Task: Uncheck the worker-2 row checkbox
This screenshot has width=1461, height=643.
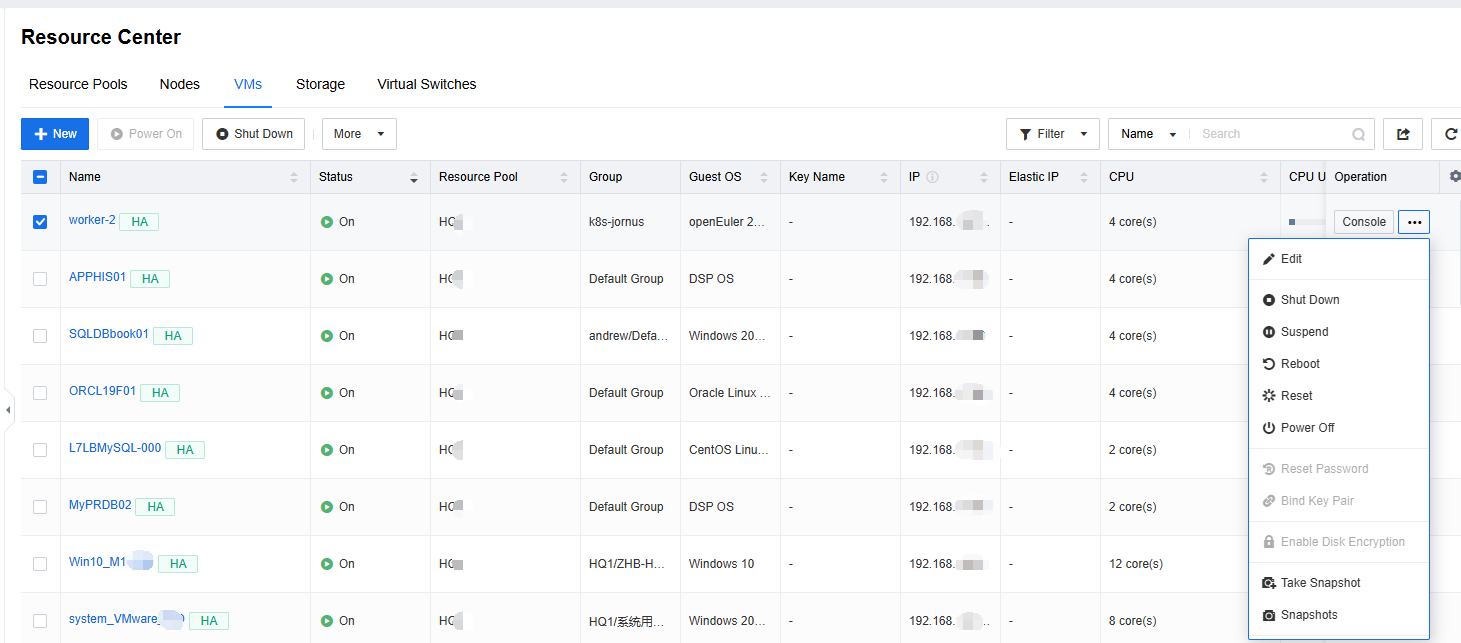Action: [40, 222]
